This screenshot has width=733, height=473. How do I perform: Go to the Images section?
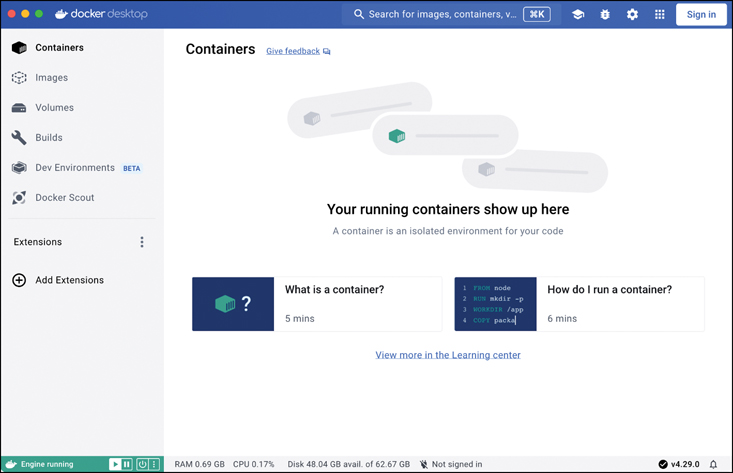point(51,78)
